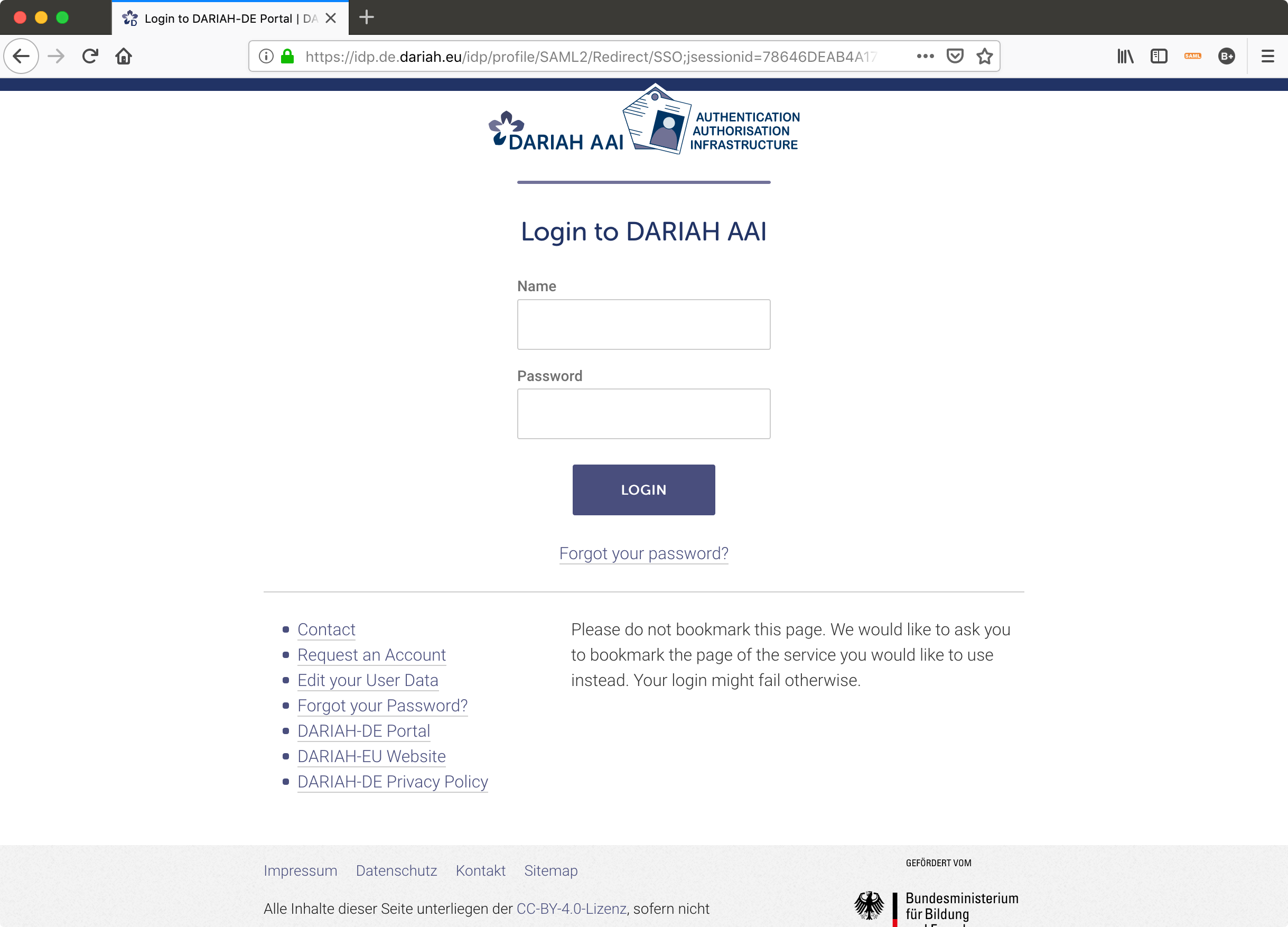
Task: Click the Request an Account link
Action: [371, 655]
